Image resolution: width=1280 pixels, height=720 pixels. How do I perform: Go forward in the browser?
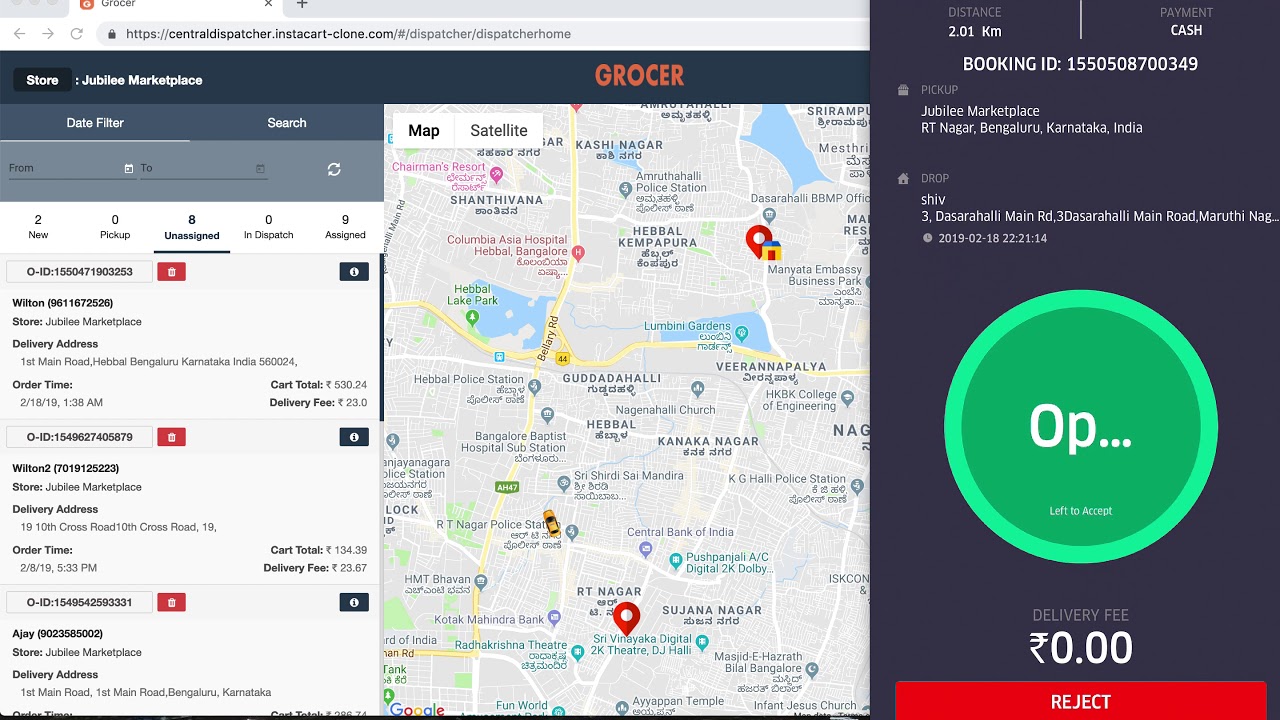[47, 33]
